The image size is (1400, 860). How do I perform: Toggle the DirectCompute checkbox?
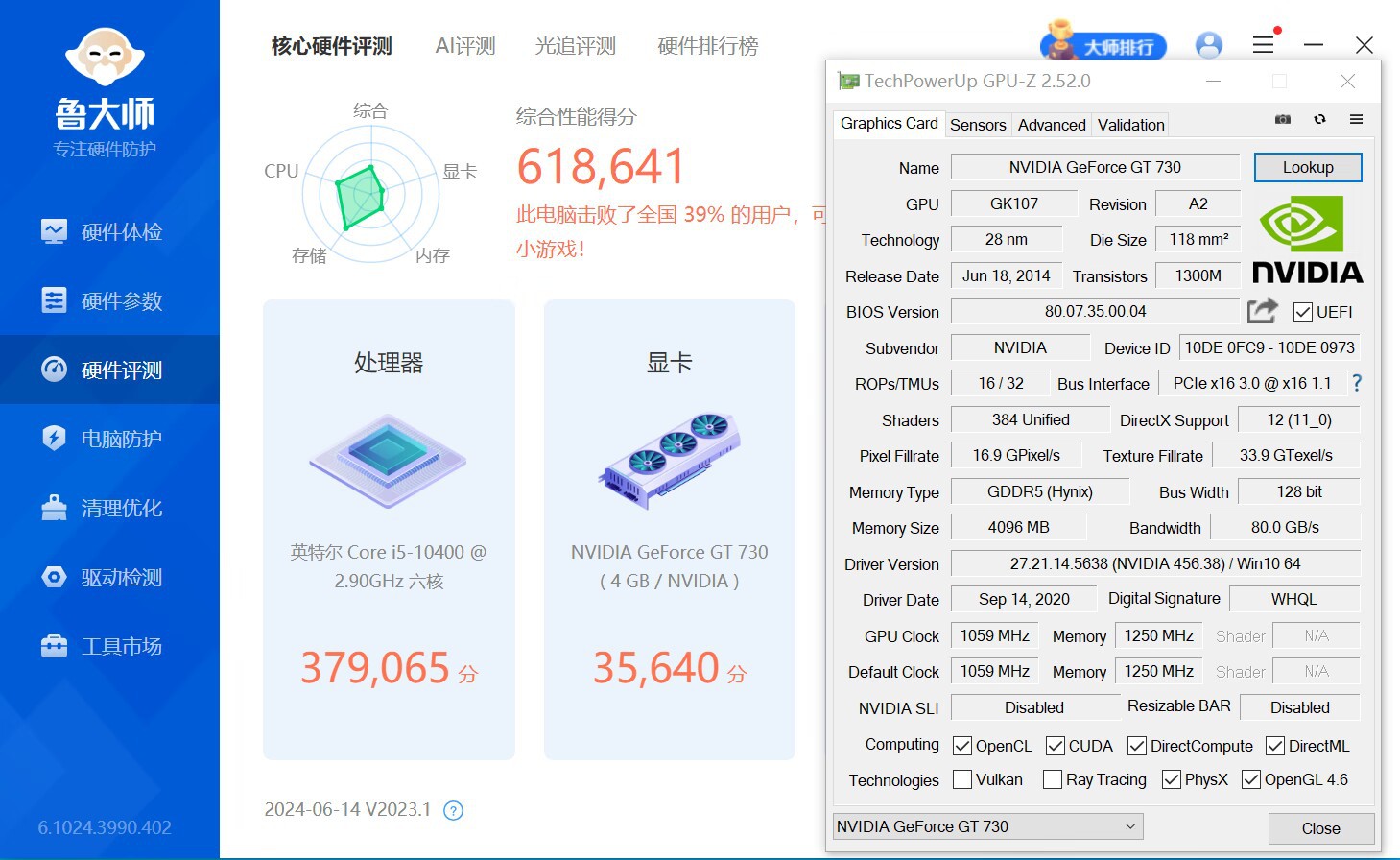click(x=1137, y=746)
